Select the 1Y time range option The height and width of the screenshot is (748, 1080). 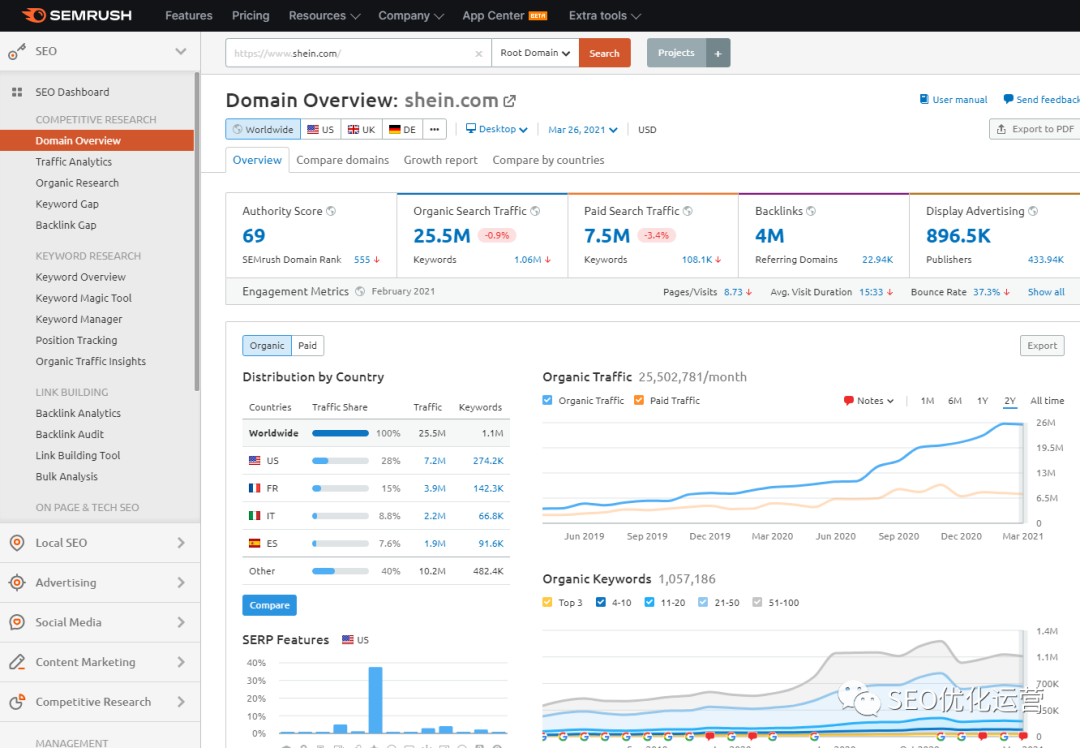click(982, 401)
